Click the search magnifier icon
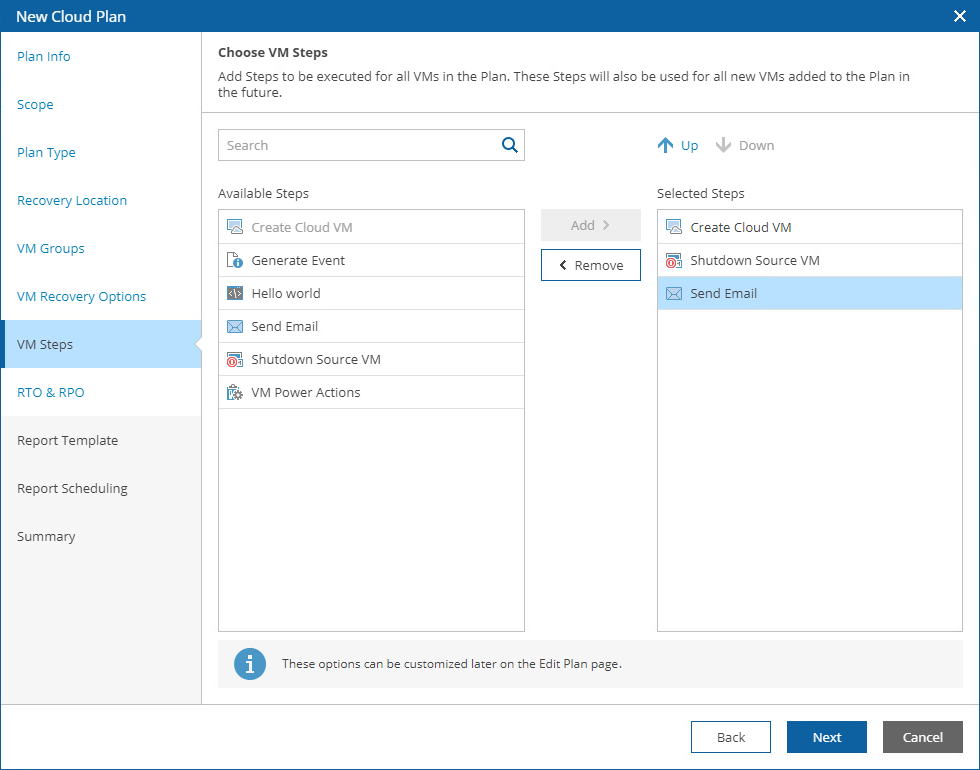The width and height of the screenshot is (980, 770). (510, 145)
